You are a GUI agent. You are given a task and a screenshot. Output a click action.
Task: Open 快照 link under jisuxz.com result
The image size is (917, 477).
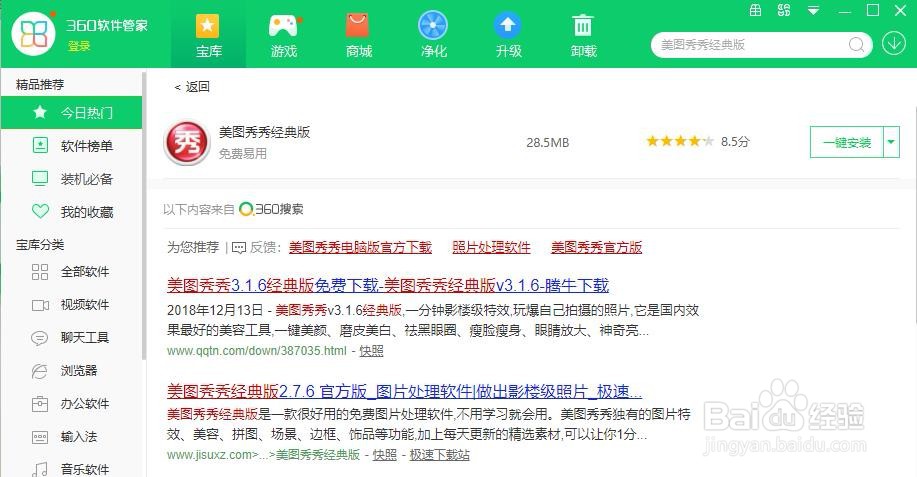[384, 455]
